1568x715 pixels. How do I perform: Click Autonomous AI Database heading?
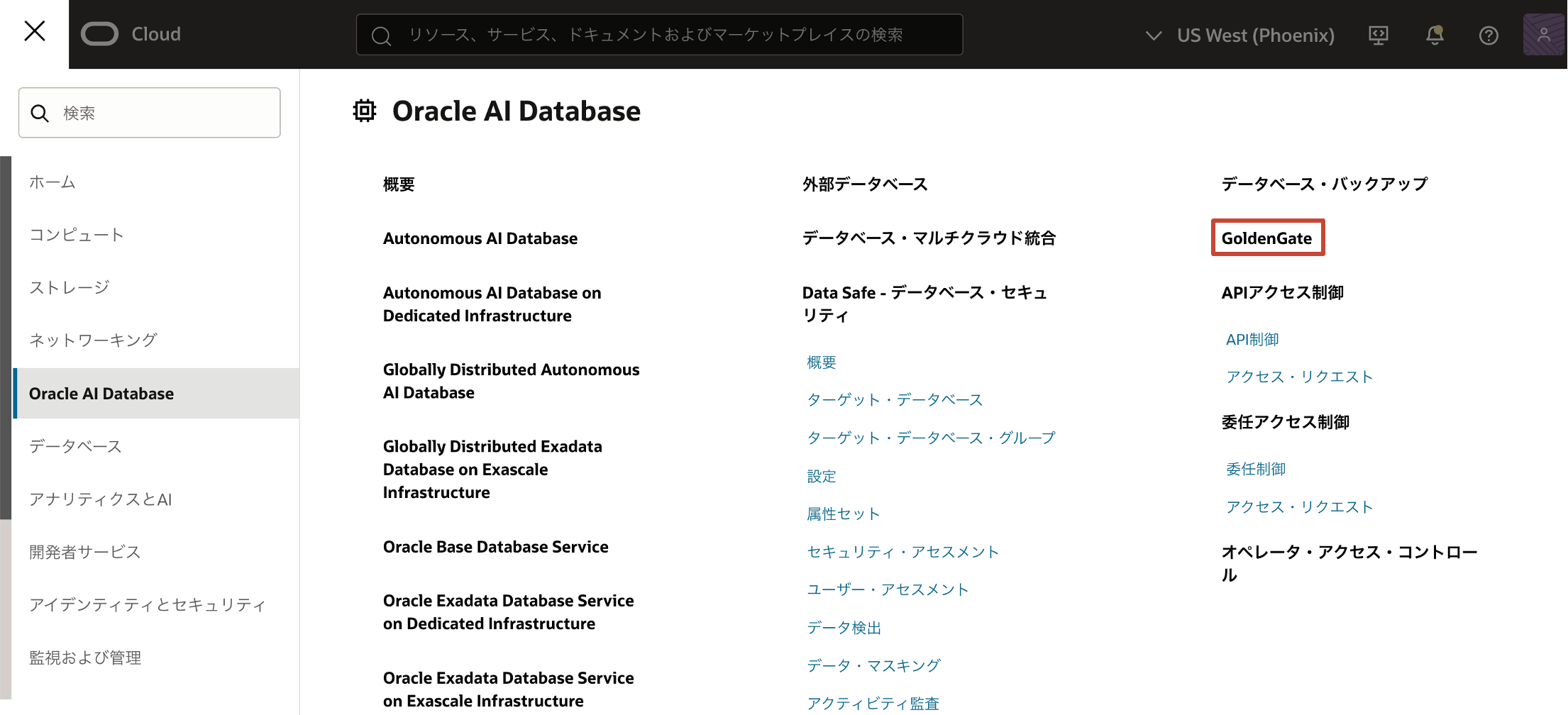[x=480, y=238]
